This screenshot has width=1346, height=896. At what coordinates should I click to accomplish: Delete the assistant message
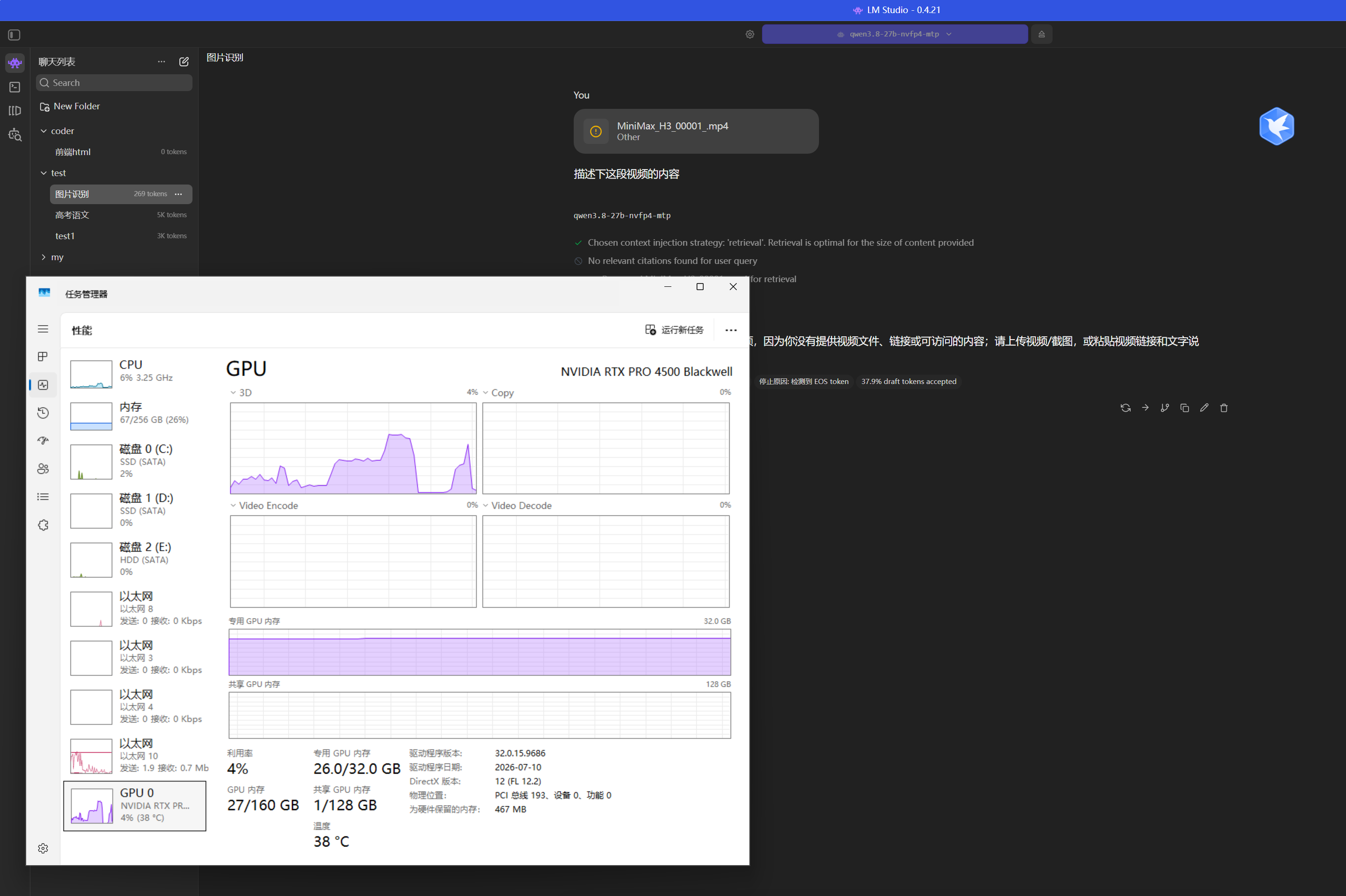pyautogui.click(x=1224, y=408)
